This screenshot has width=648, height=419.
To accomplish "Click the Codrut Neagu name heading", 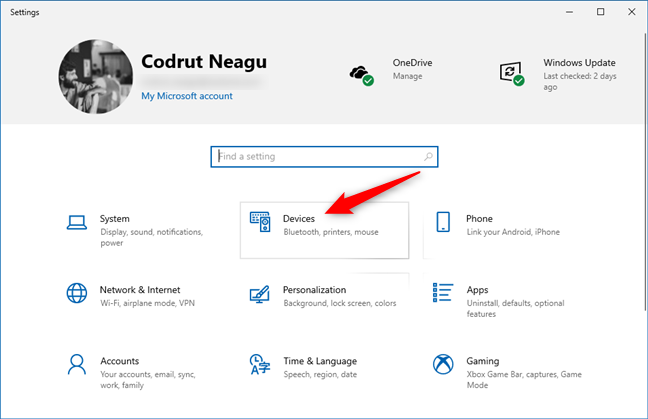I will [204, 62].
